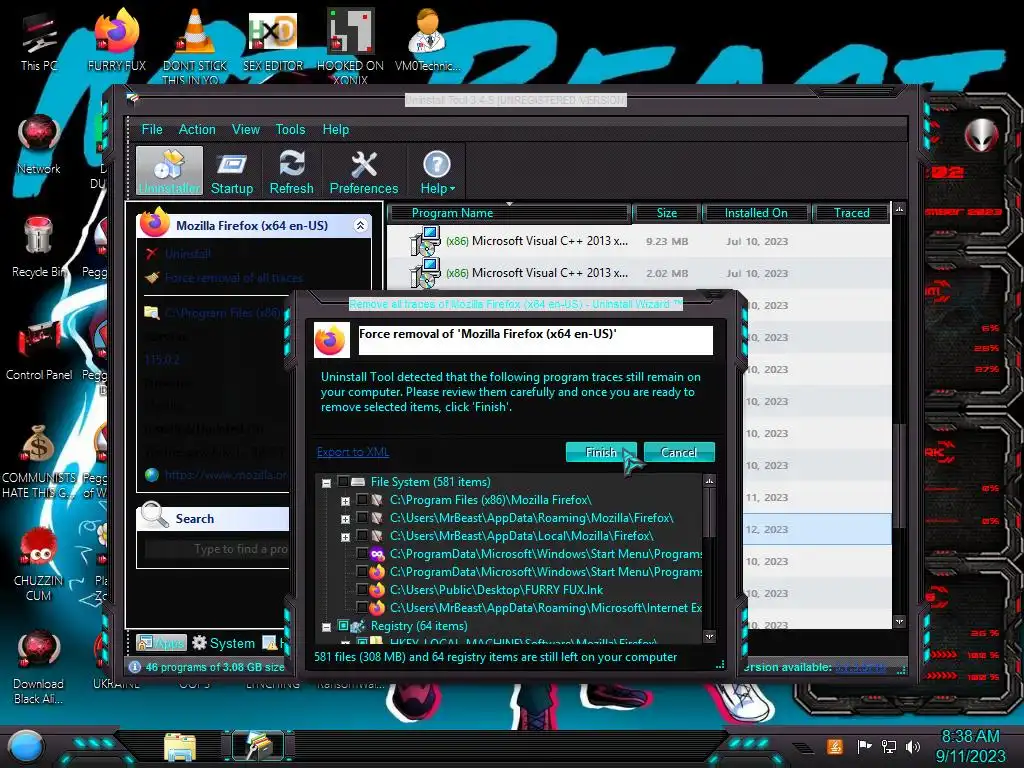1024x768 pixels.
Task: Click the Force removal of all traces link
Action: pyautogui.click(x=234, y=278)
